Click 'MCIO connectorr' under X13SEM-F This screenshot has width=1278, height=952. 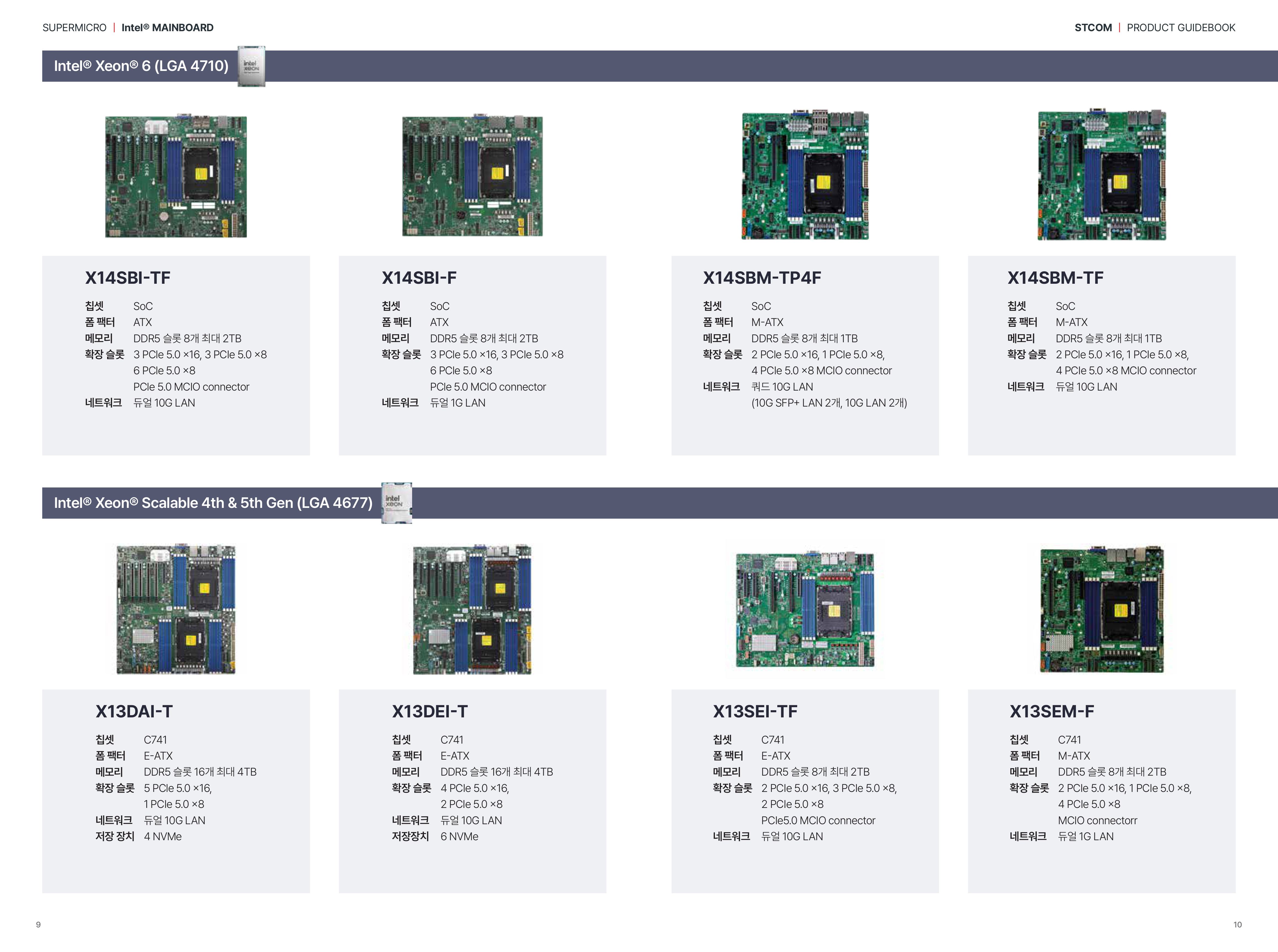(x=1097, y=820)
